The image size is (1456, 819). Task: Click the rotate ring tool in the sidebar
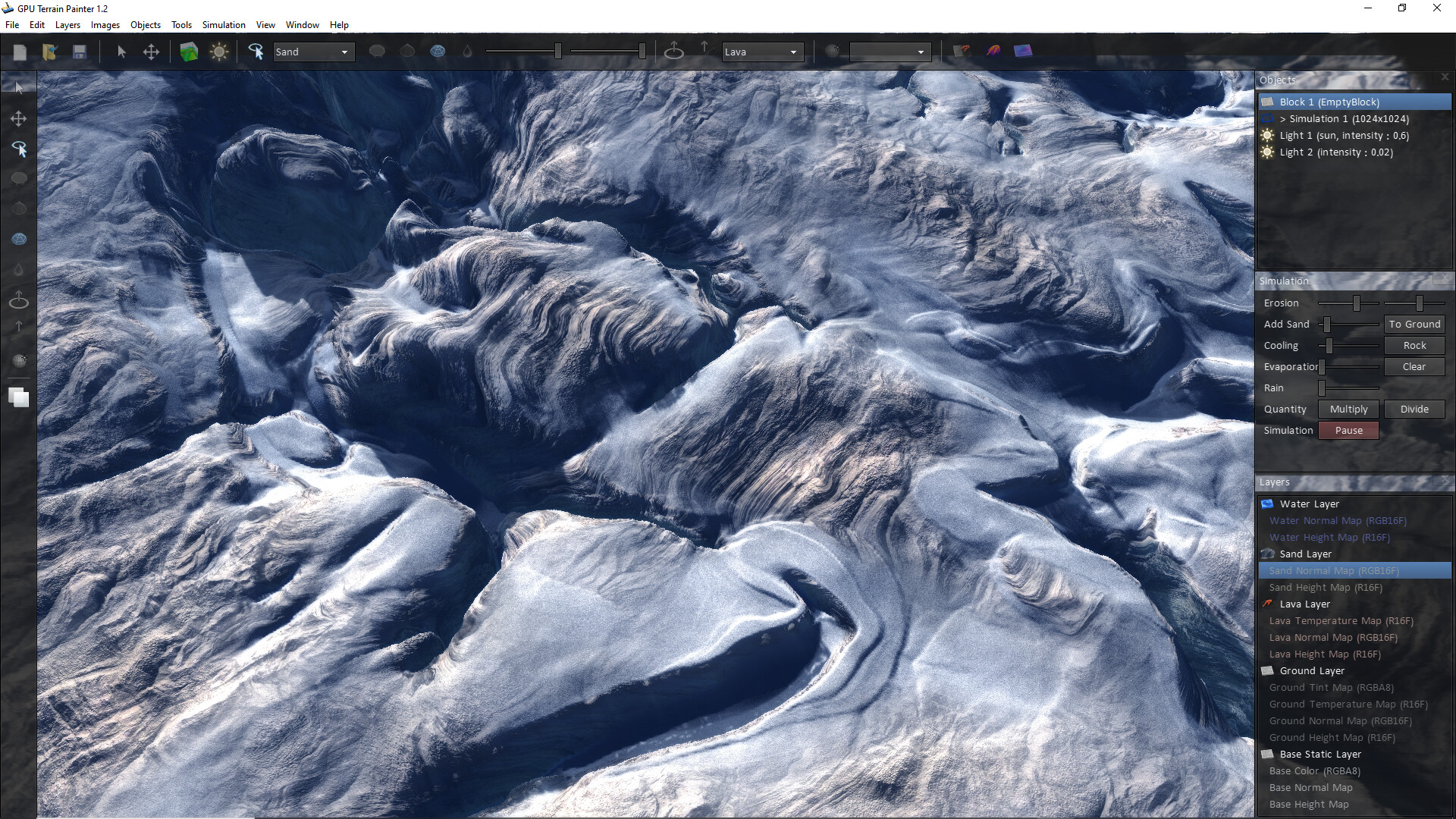18,300
